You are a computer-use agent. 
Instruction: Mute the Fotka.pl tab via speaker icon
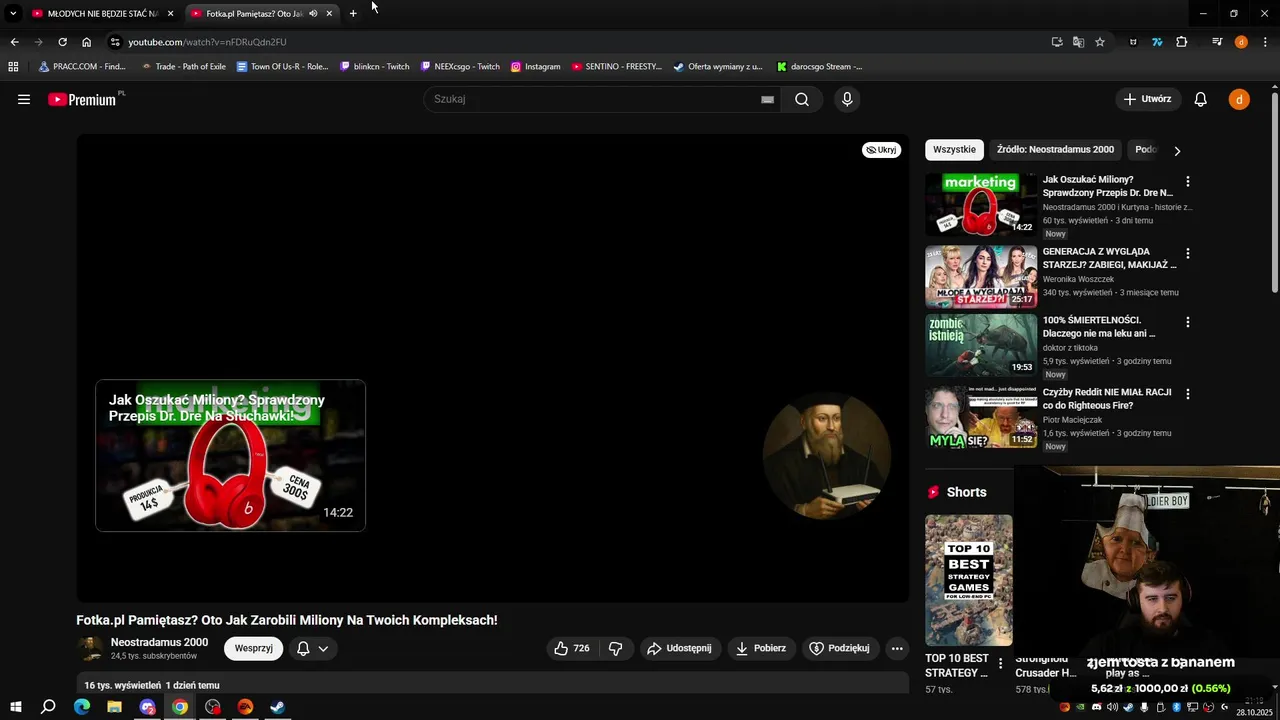(x=313, y=13)
